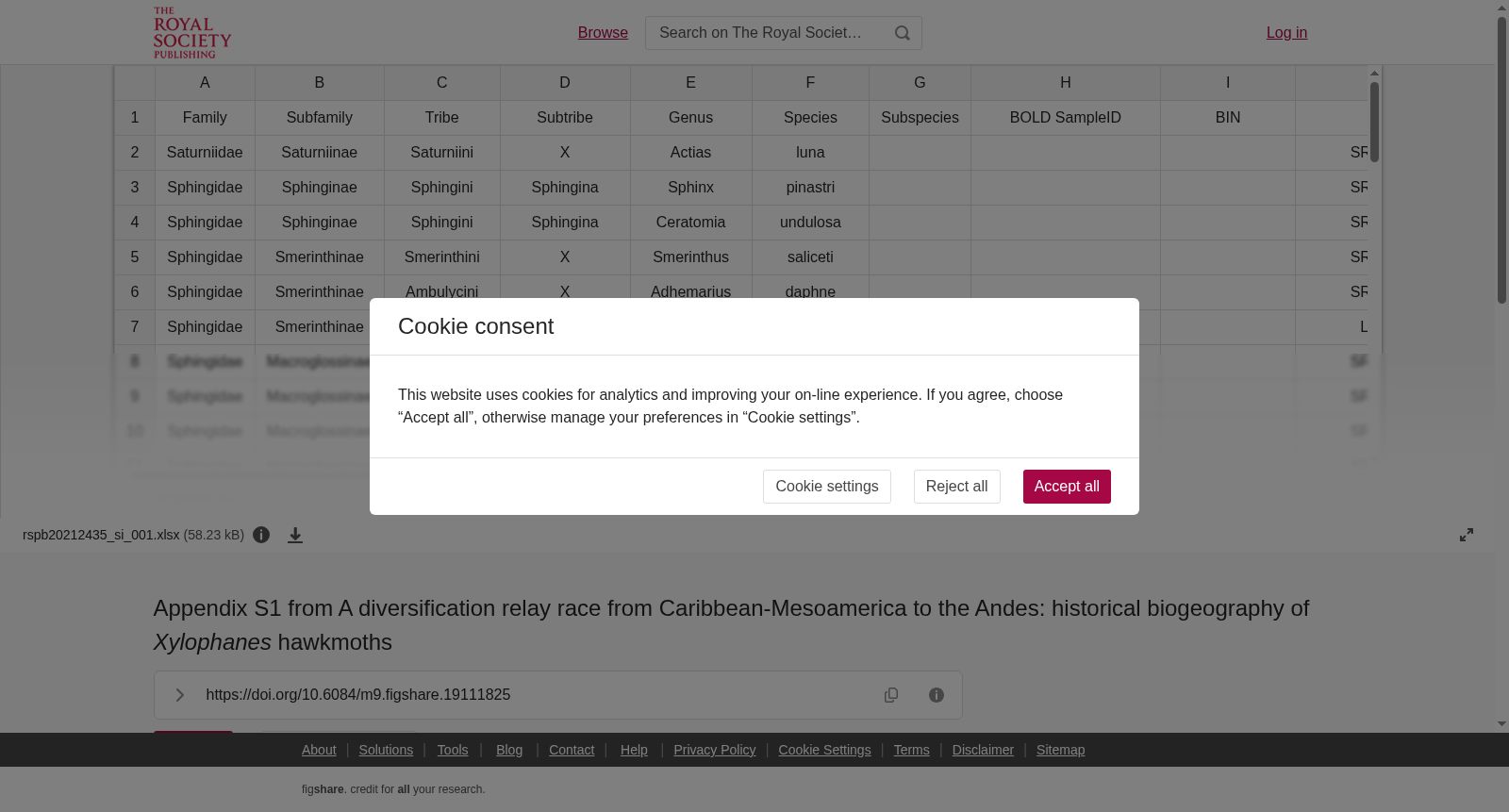Click the Royal Society Publishing logo

(x=192, y=33)
